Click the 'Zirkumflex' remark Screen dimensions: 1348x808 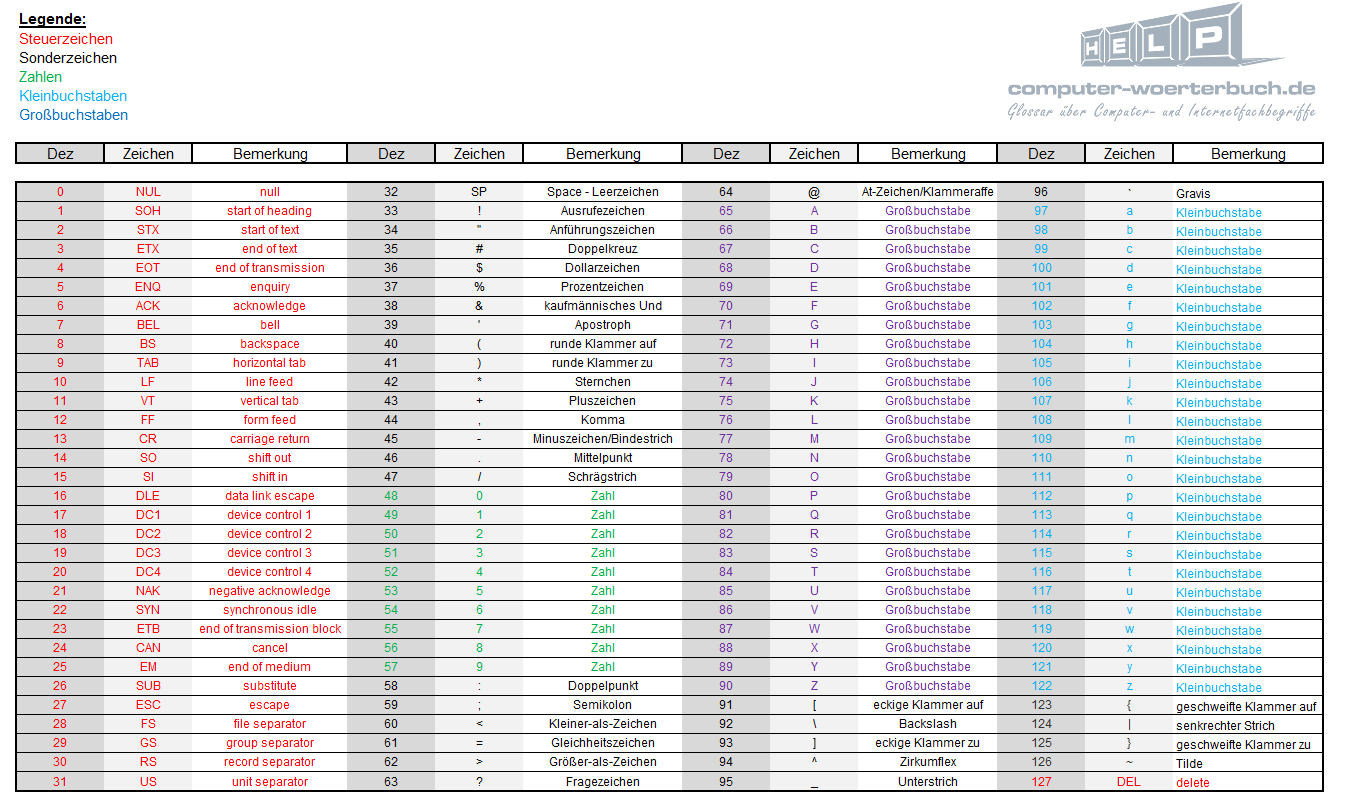[x=928, y=762]
